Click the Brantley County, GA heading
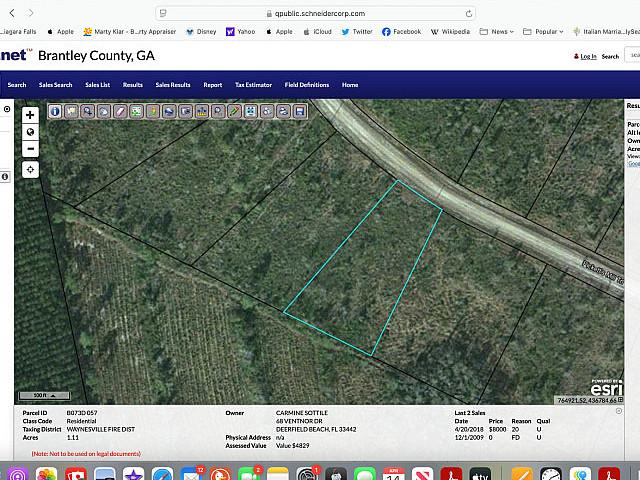 (x=96, y=56)
